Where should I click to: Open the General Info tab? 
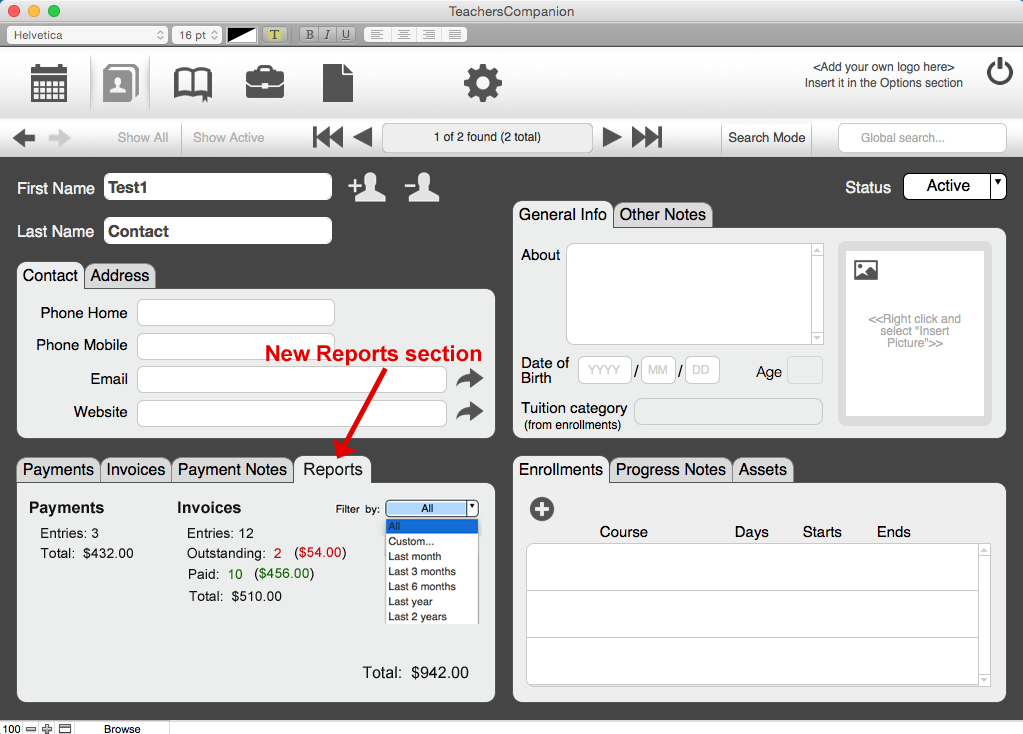tap(563, 215)
